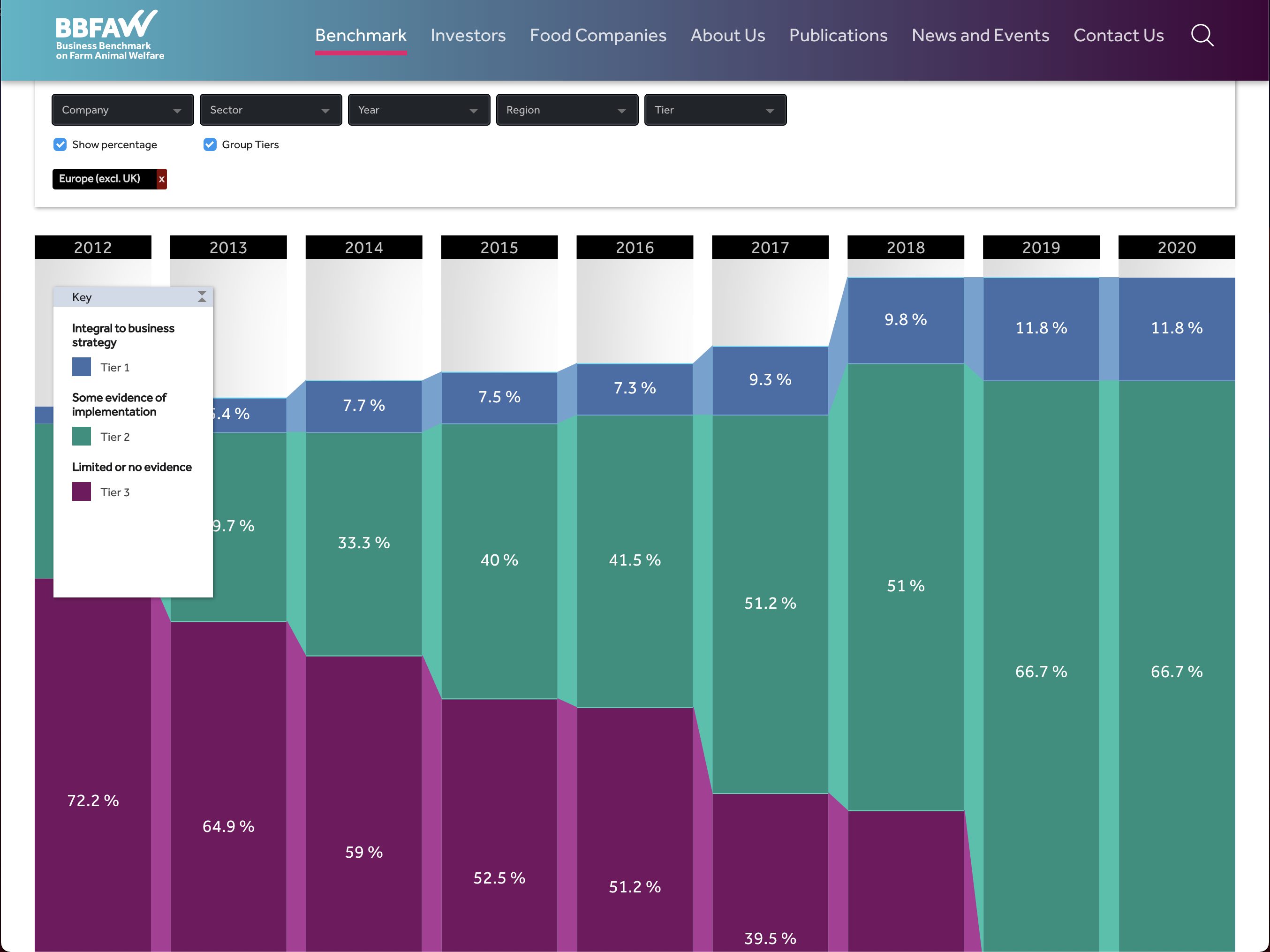Select the 2019 year header
The image size is (1270, 952).
pos(1042,248)
